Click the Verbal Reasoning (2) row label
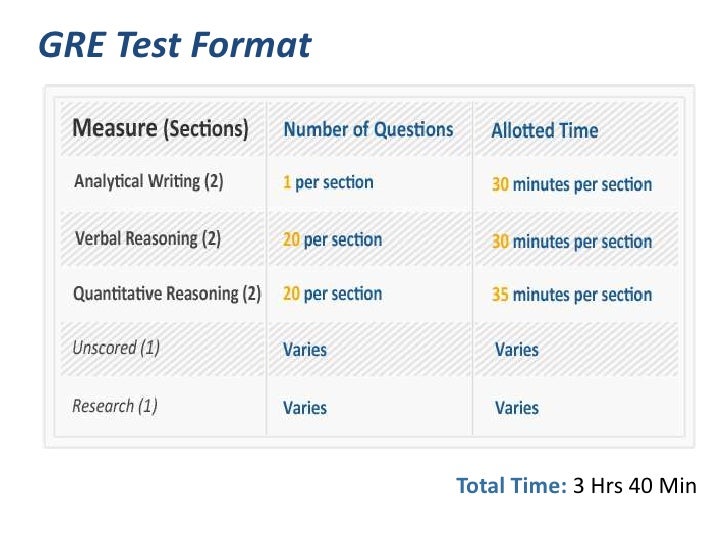Image resolution: width=728 pixels, height=546 pixels. tap(148, 240)
